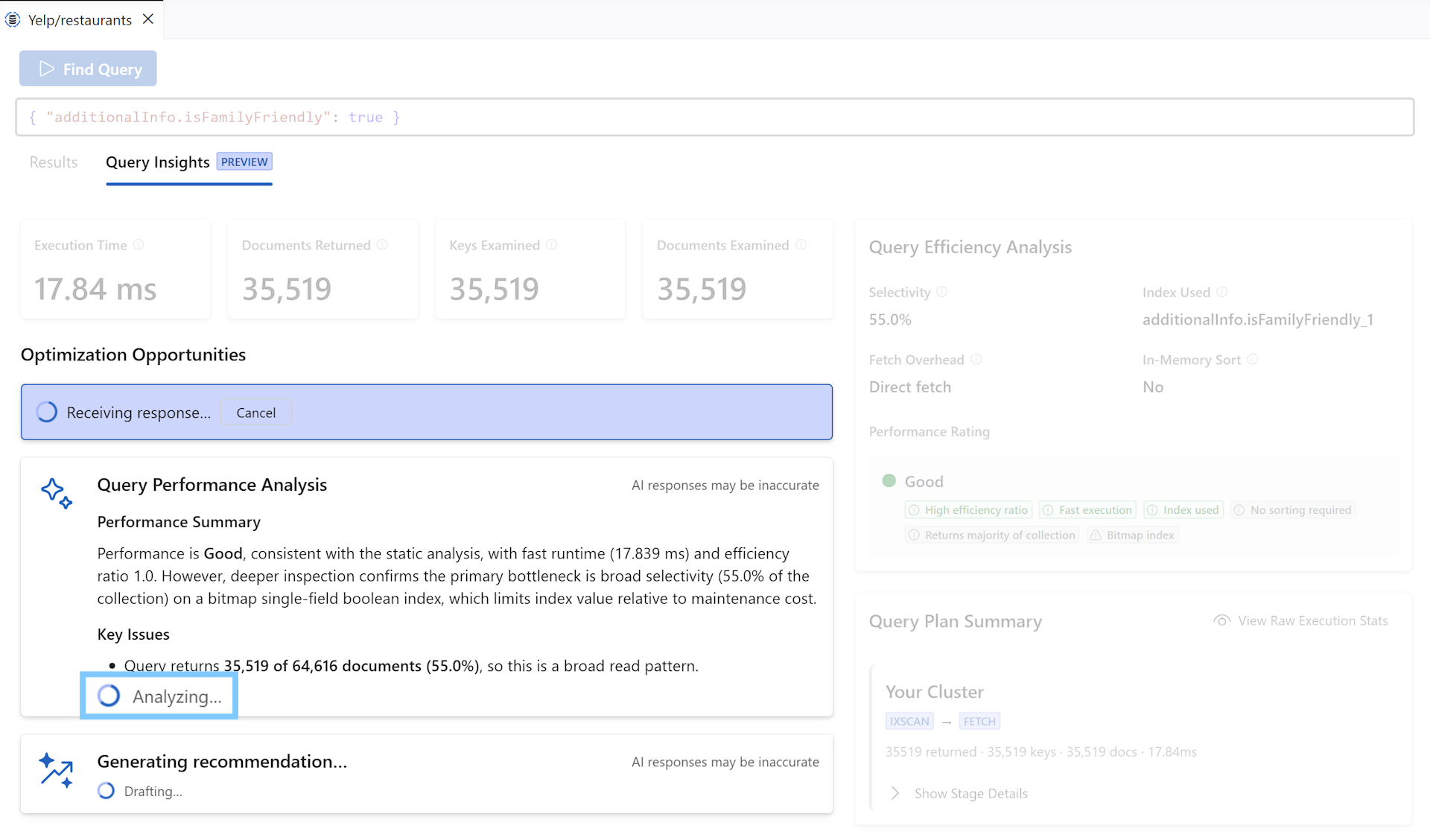This screenshot has height=840, width=1430.
Task: Click the Execution Time value 17.84 ms
Action: click(95, 289)
